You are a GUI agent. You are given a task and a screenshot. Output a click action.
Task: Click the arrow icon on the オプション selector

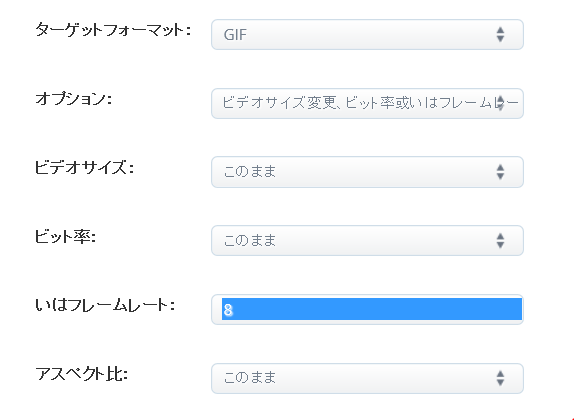click(x=500, y=103)
